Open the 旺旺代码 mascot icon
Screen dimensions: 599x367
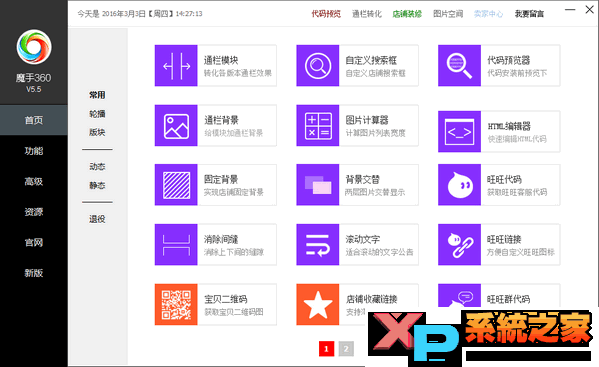[460, 185]
